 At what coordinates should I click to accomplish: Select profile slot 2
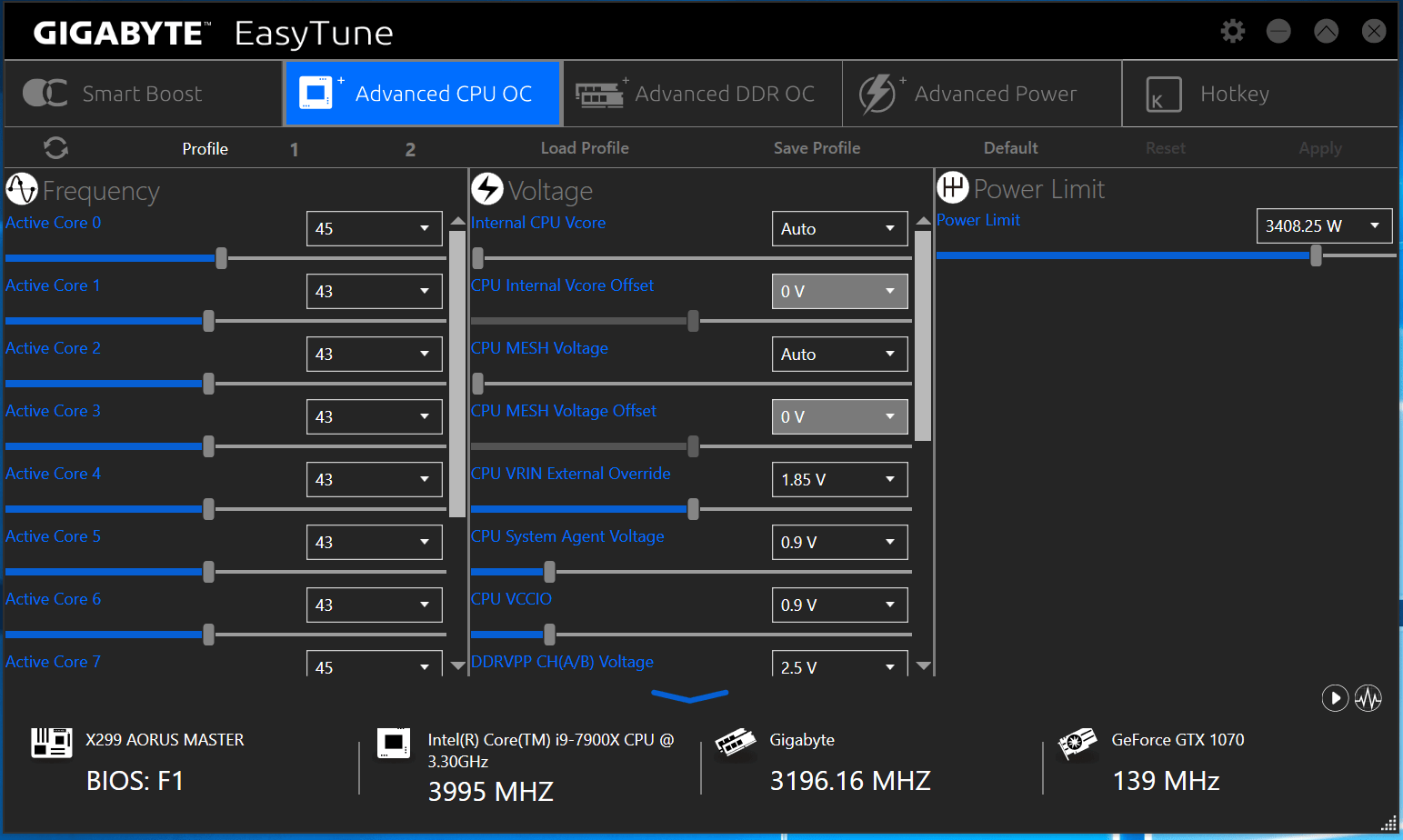coord(410,149)
